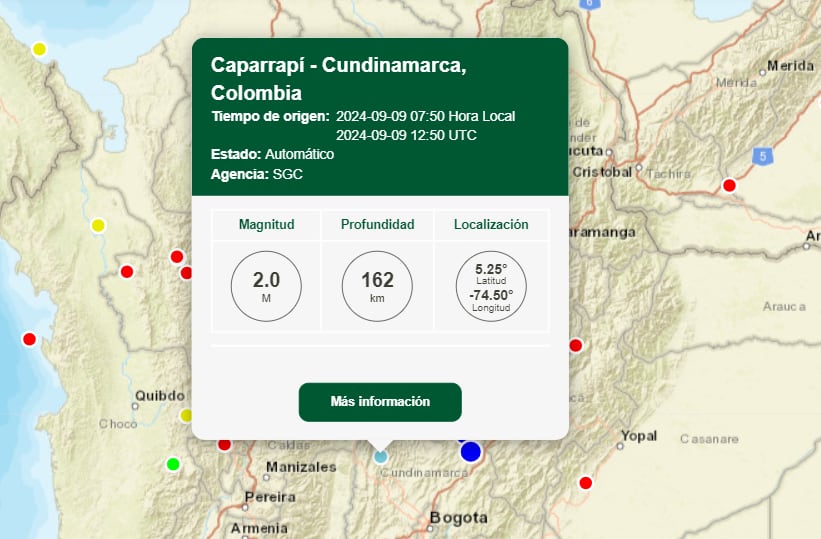
Task: Click the Choco region label
Action: 118,424
